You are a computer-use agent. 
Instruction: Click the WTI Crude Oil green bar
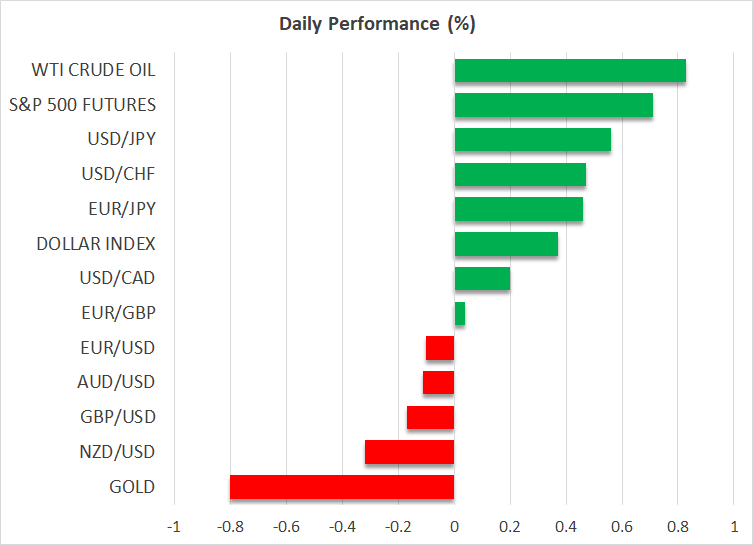coord(570,71)
